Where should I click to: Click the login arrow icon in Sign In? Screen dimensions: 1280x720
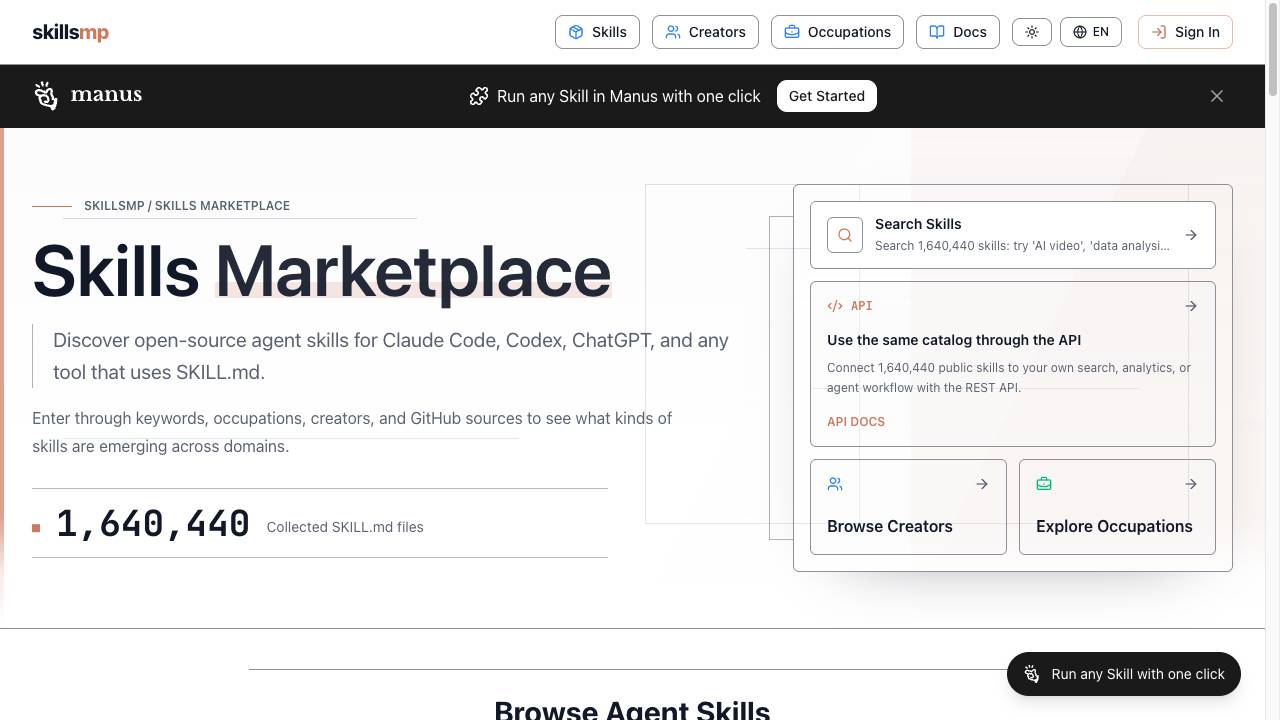(1159, 32)
